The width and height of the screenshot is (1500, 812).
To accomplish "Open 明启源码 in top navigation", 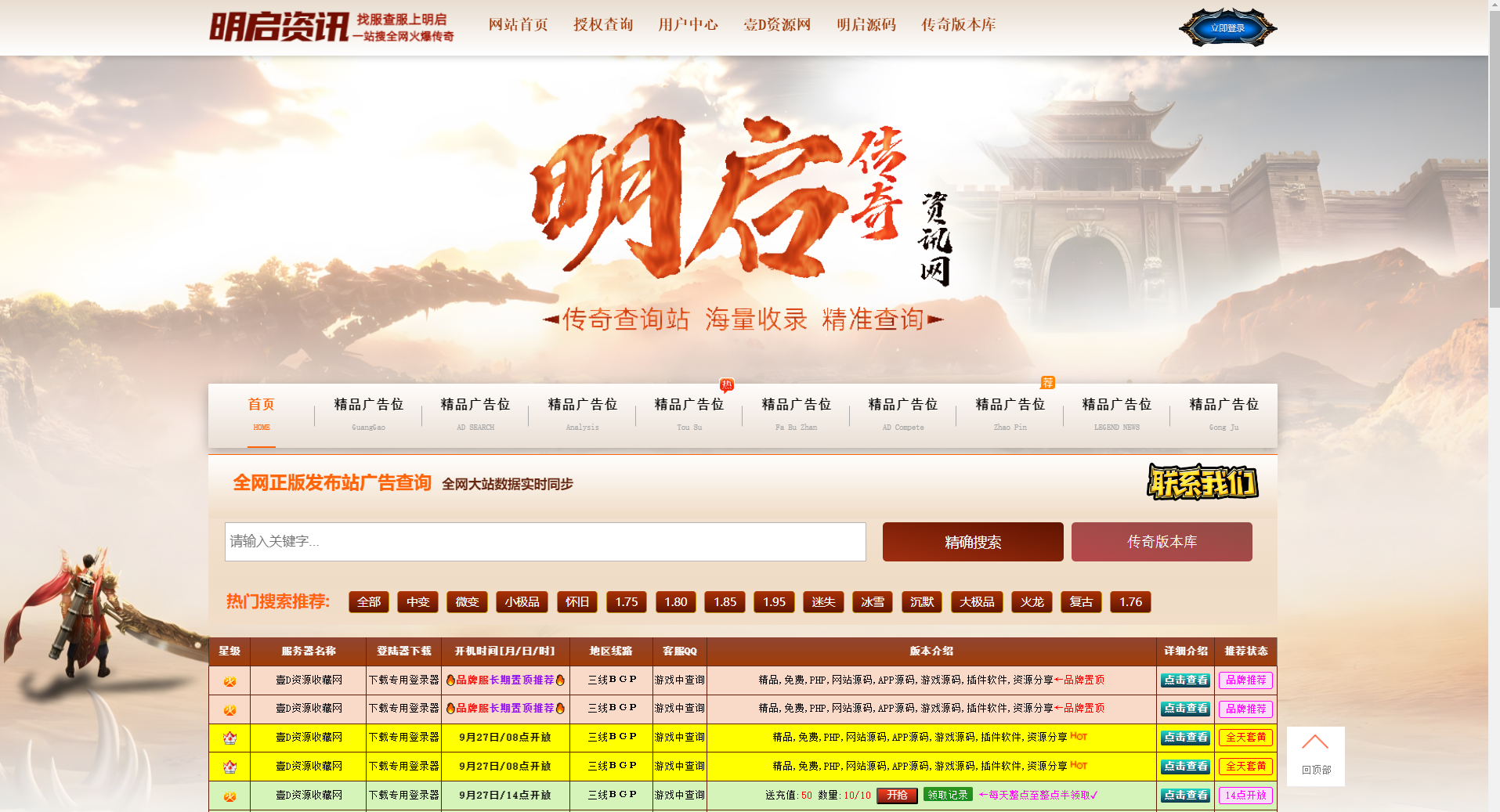I will pyautogui.click(x=866, y=25).
